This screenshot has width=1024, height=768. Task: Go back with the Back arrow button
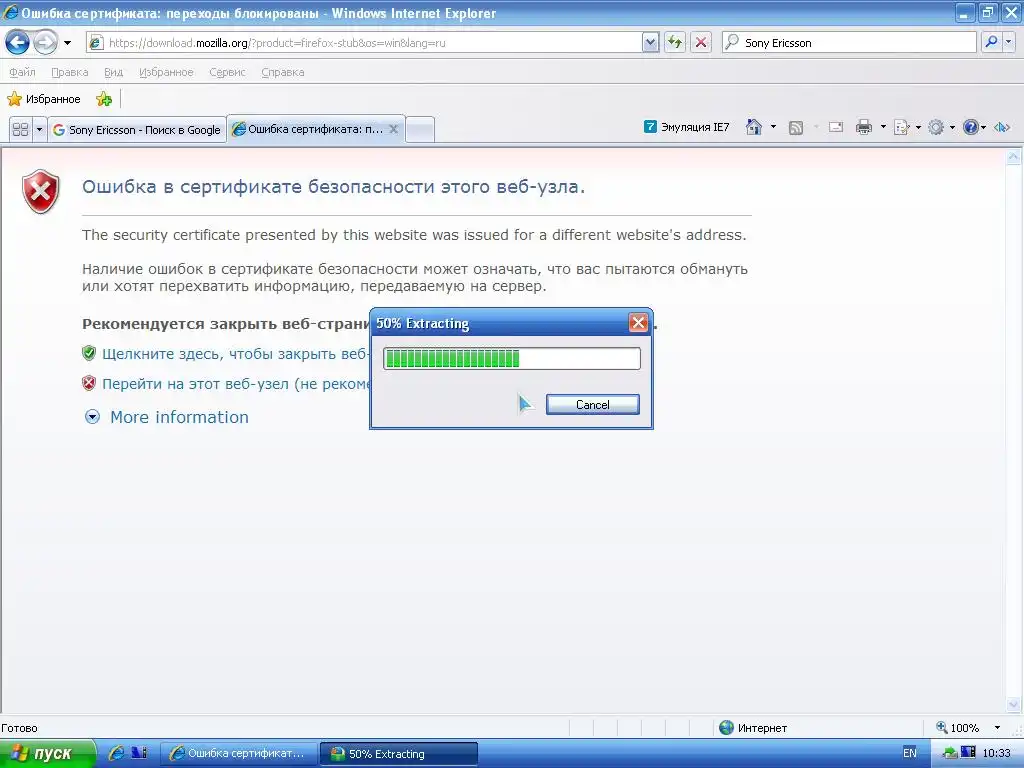tap(18, 43)
